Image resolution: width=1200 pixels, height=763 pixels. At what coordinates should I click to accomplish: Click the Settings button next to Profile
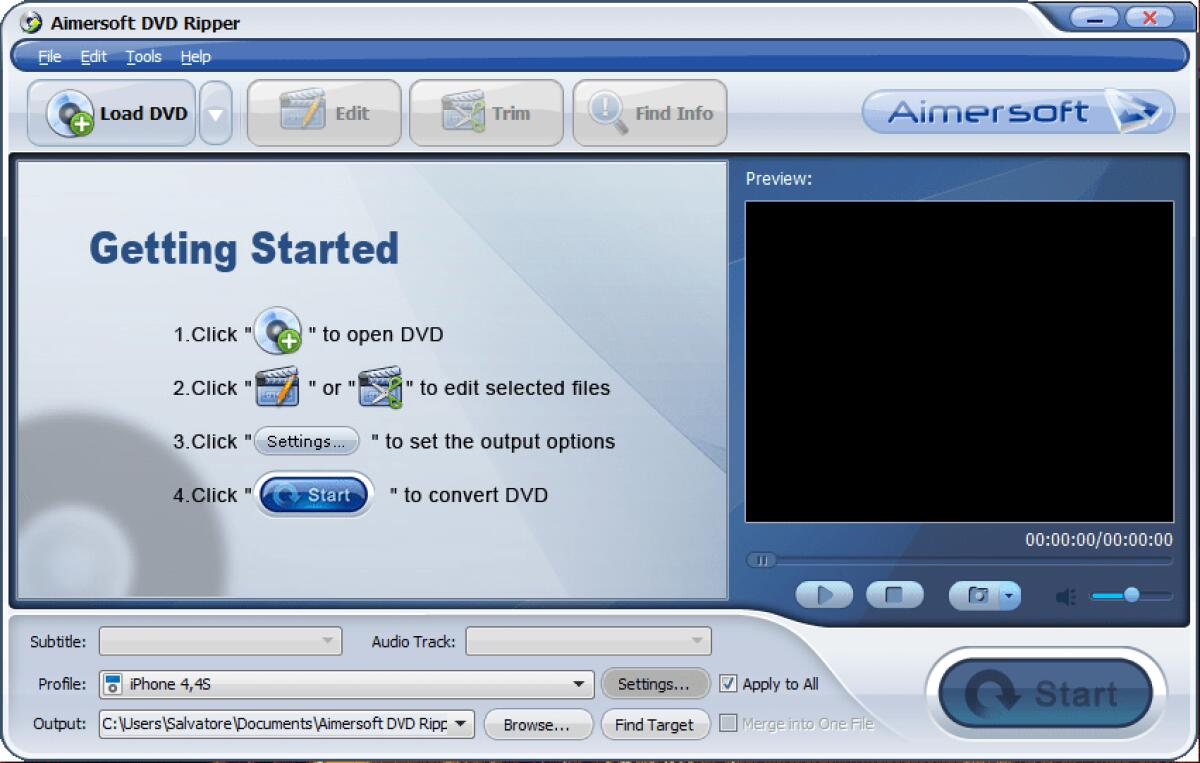pos(655,684)
